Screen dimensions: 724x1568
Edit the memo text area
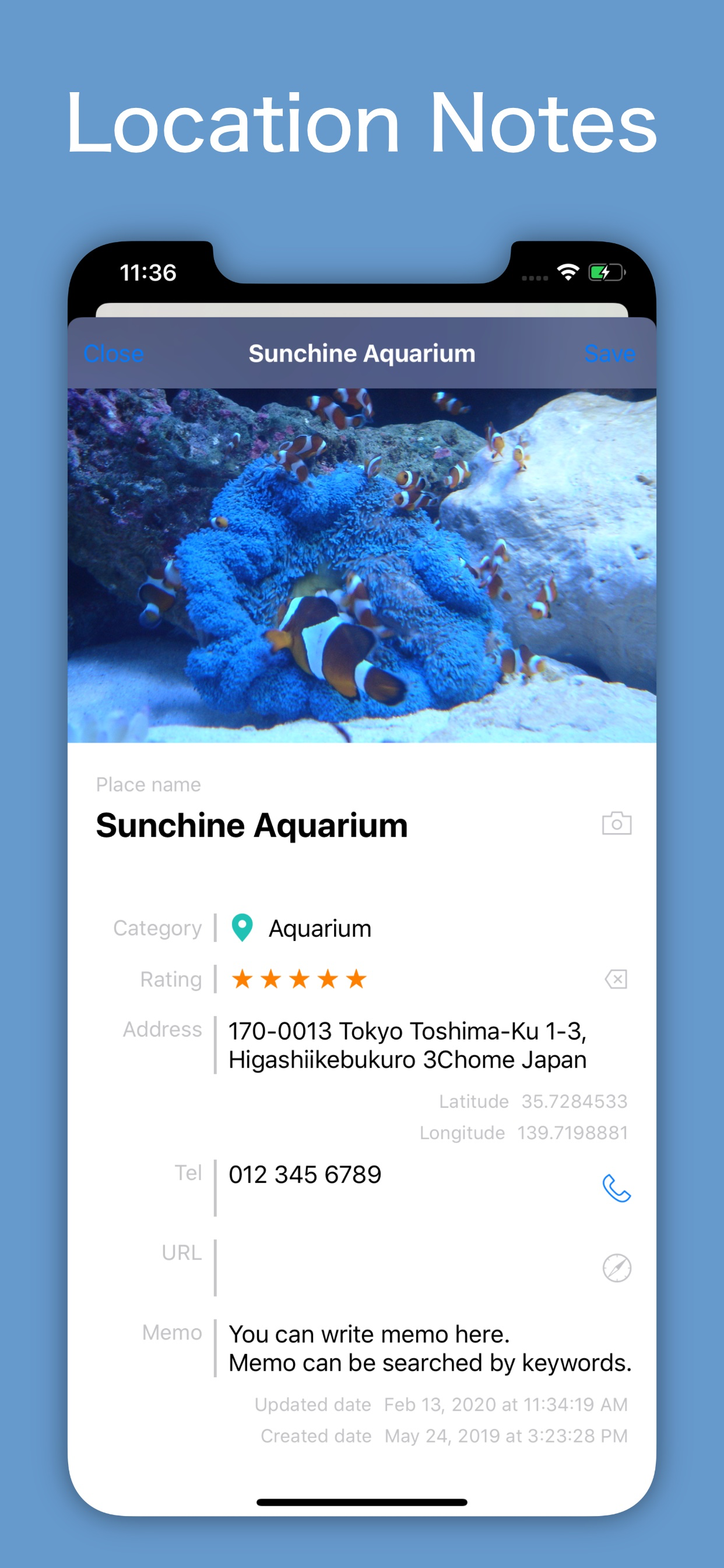(x=430, y=1347)
